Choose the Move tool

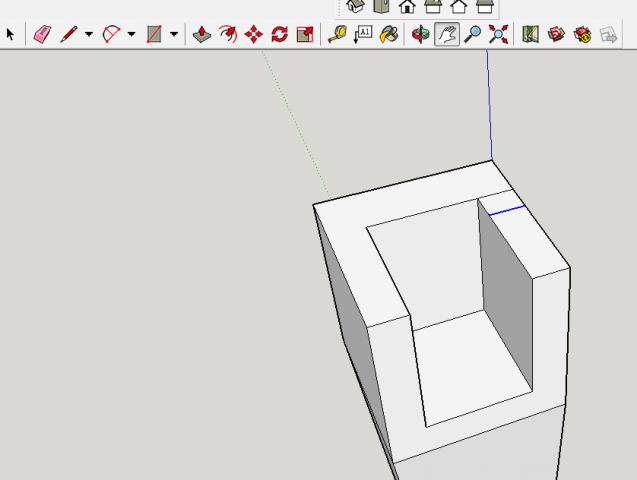coord(254,34)
